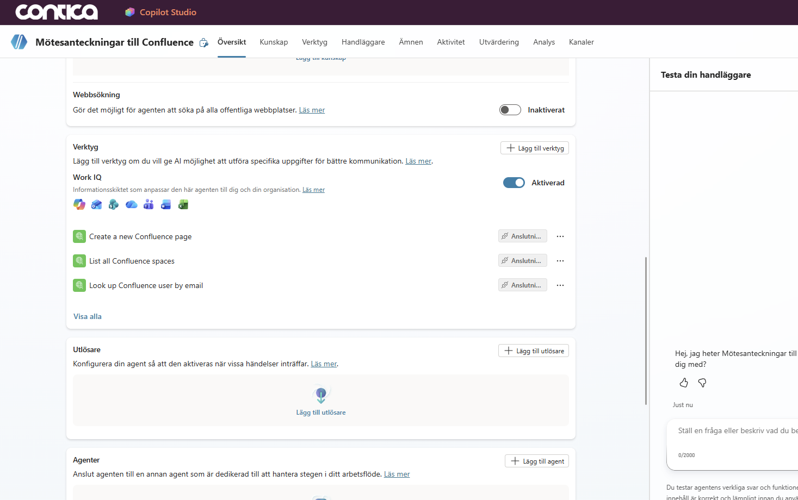The image size is (798, 500).
Task: Give thumbs down to the greeting message
Action: point(702,382)
